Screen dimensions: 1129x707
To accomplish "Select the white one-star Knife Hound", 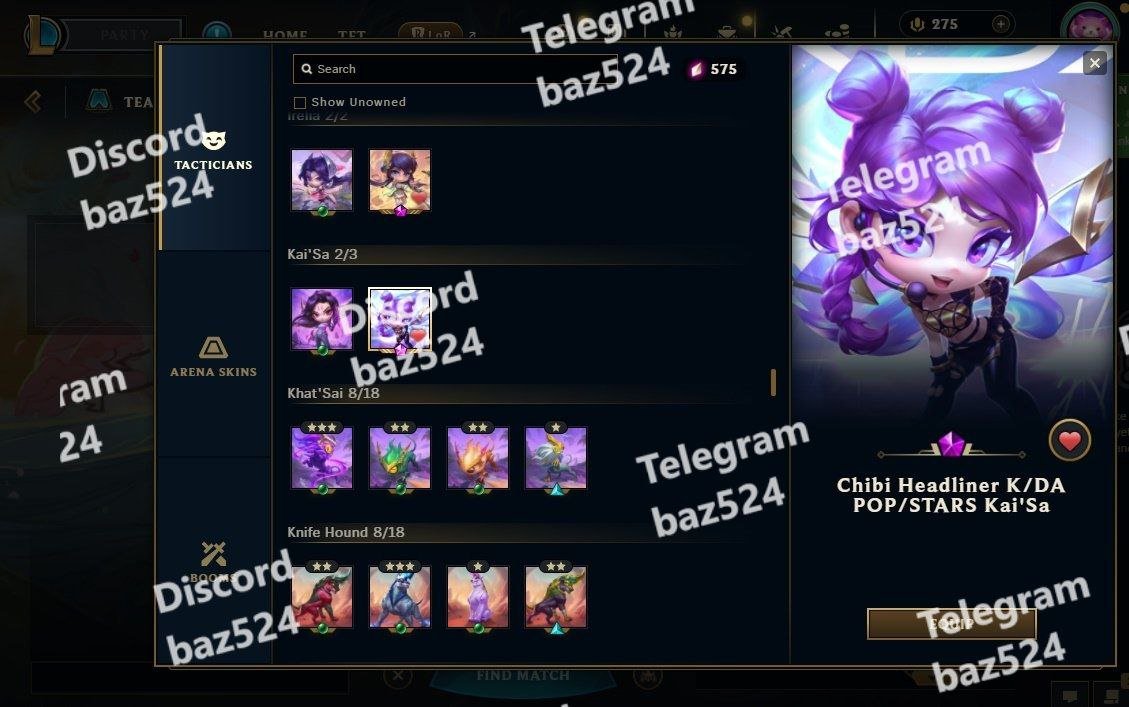I will click(x=477, y=597).
